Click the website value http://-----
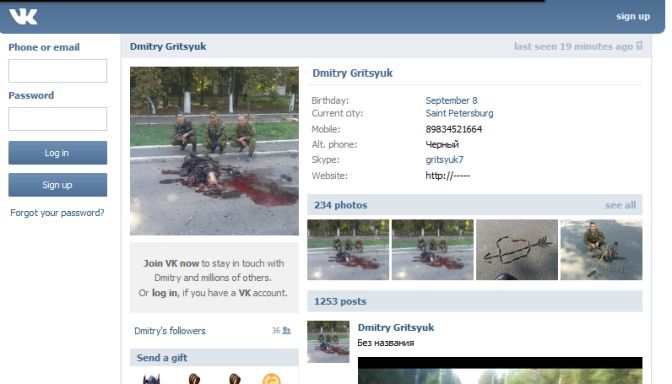The height and width of the screenshot is (384, 672). tap(447, 175)
